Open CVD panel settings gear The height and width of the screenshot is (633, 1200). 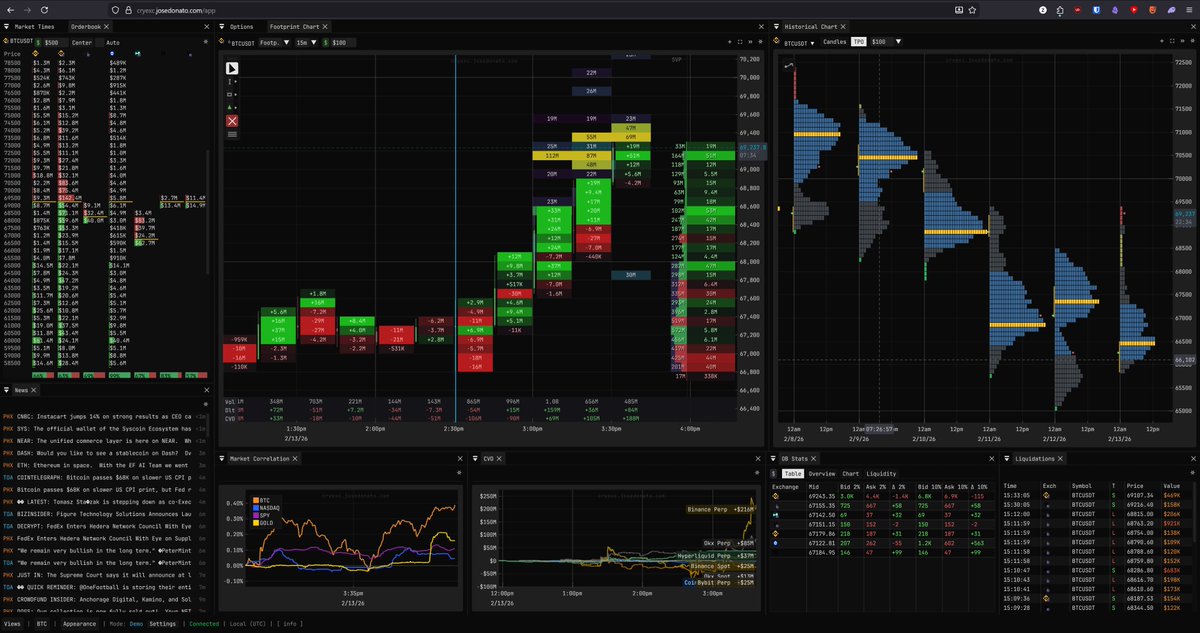(x=757, y=473)
